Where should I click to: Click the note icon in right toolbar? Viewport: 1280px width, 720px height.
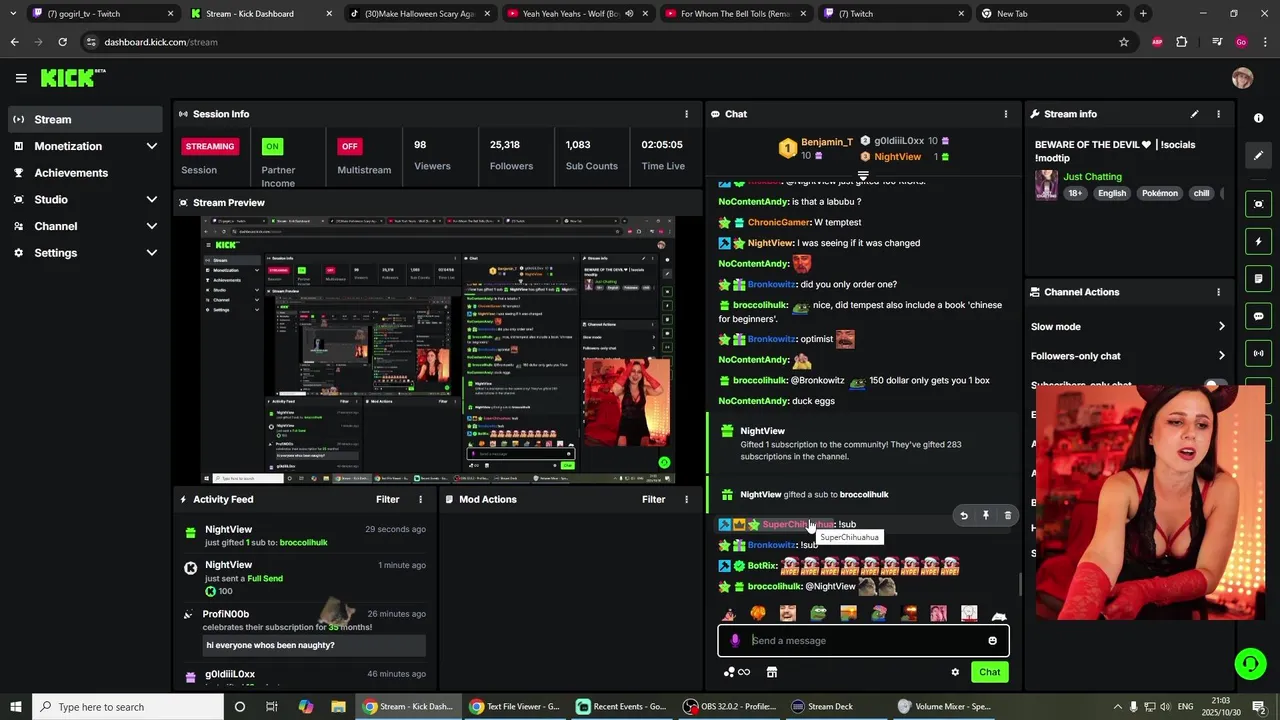[x=1258, y=278]
